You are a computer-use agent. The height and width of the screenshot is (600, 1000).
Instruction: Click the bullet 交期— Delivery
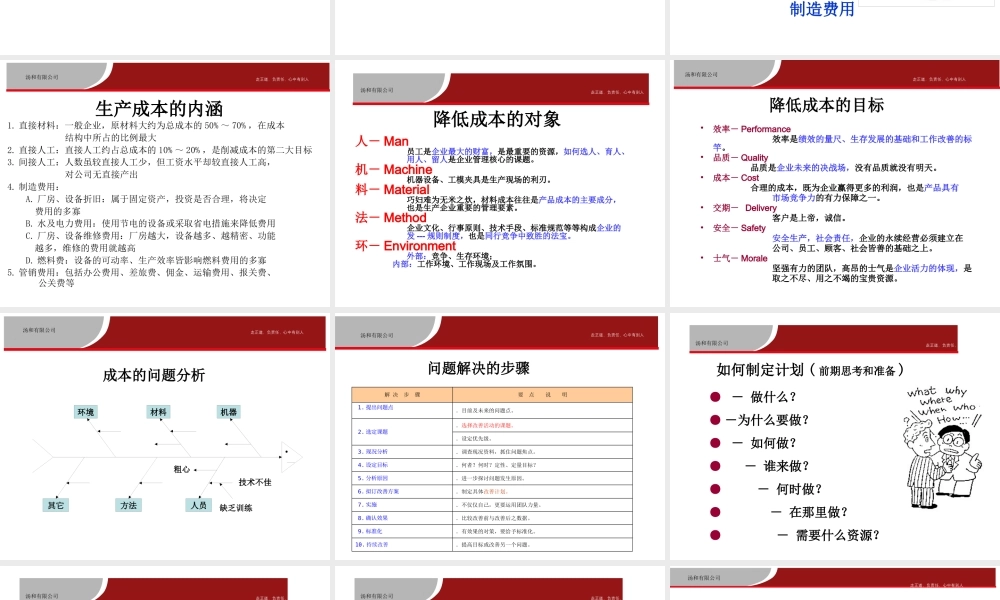coord(744,208)
